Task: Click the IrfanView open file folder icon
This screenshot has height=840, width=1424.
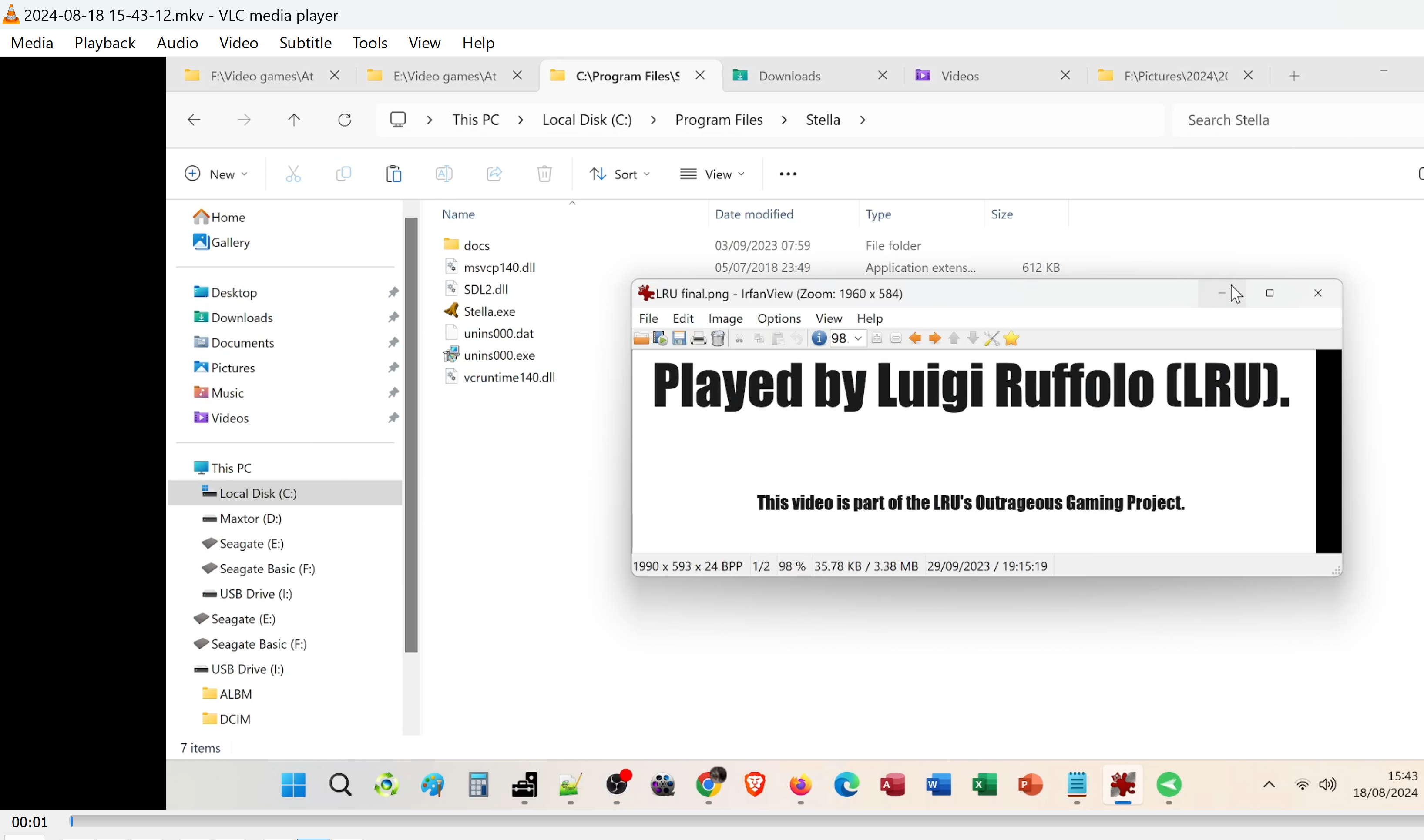Action: (641, 338)
